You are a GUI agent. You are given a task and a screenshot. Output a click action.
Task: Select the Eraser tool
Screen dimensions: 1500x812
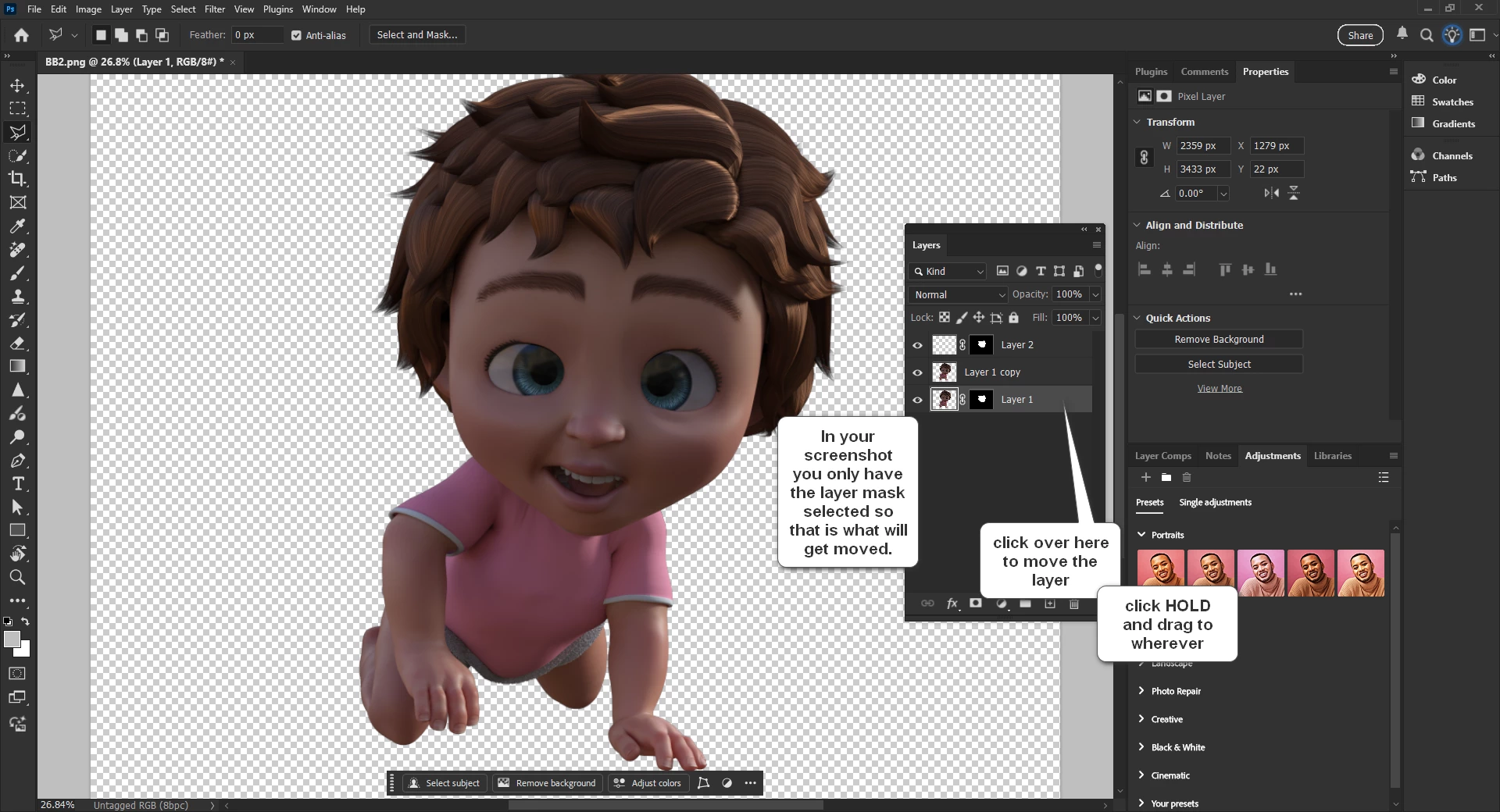[17, 343]
